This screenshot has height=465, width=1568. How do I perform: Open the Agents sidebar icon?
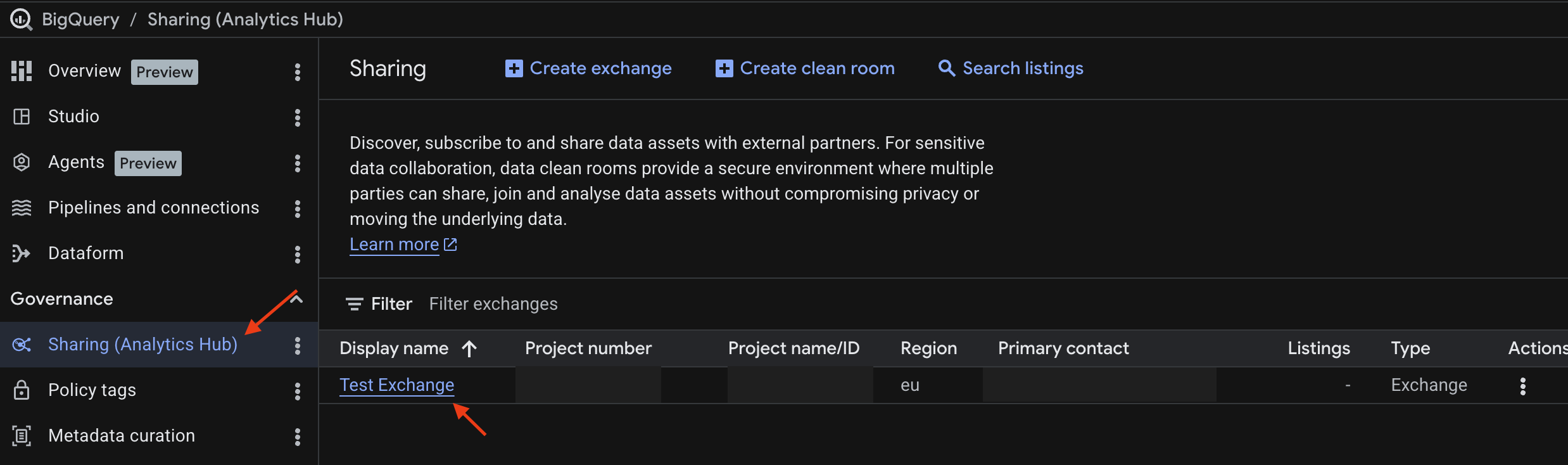[x=22, y=162]
